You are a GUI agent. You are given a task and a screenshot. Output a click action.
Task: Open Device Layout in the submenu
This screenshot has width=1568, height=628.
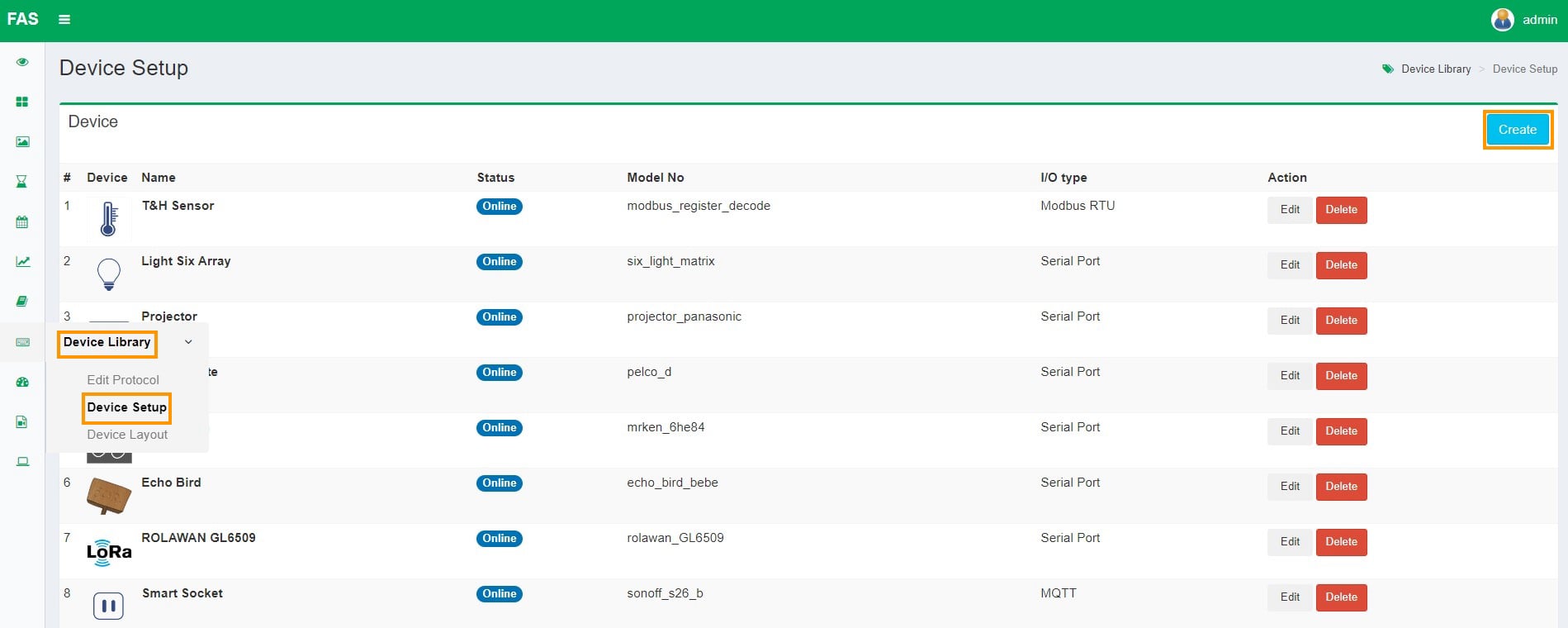(127, 435)
